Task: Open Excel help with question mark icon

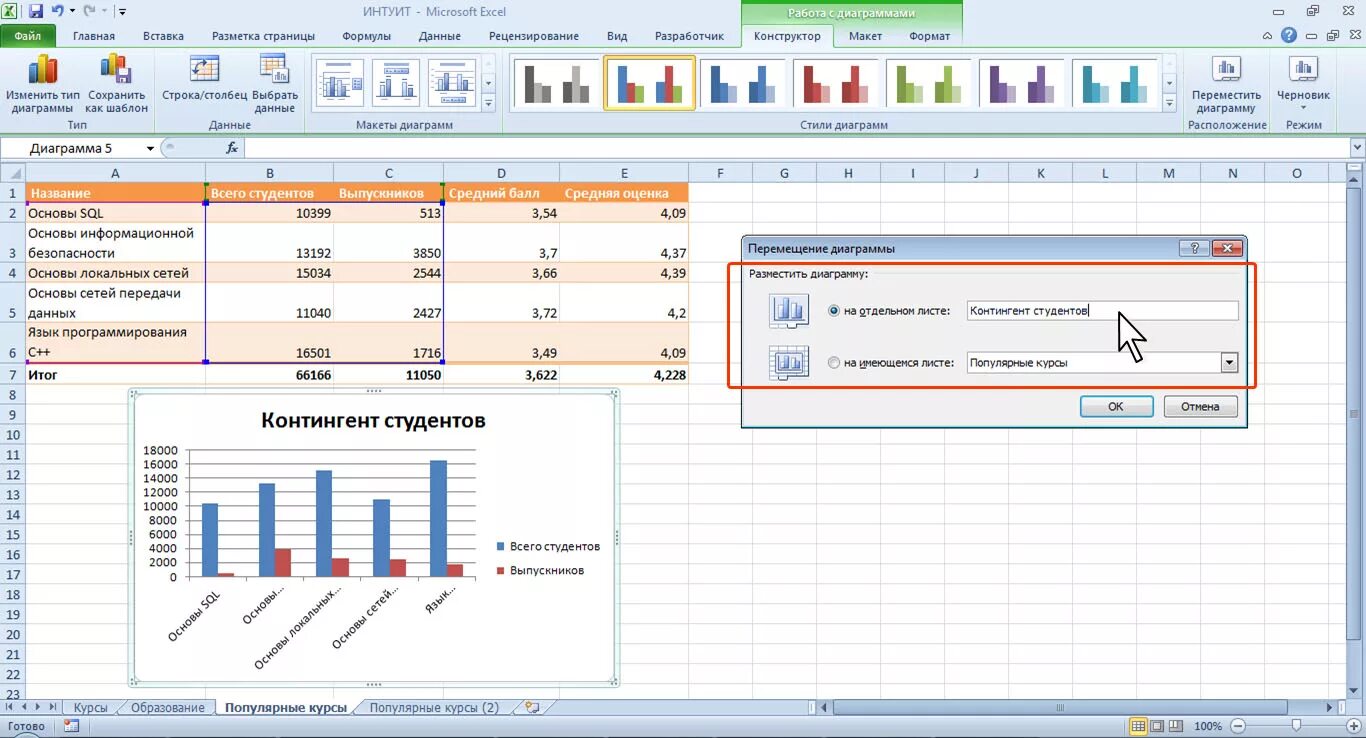Action: pyautogui.click(x=1291, y=36)
